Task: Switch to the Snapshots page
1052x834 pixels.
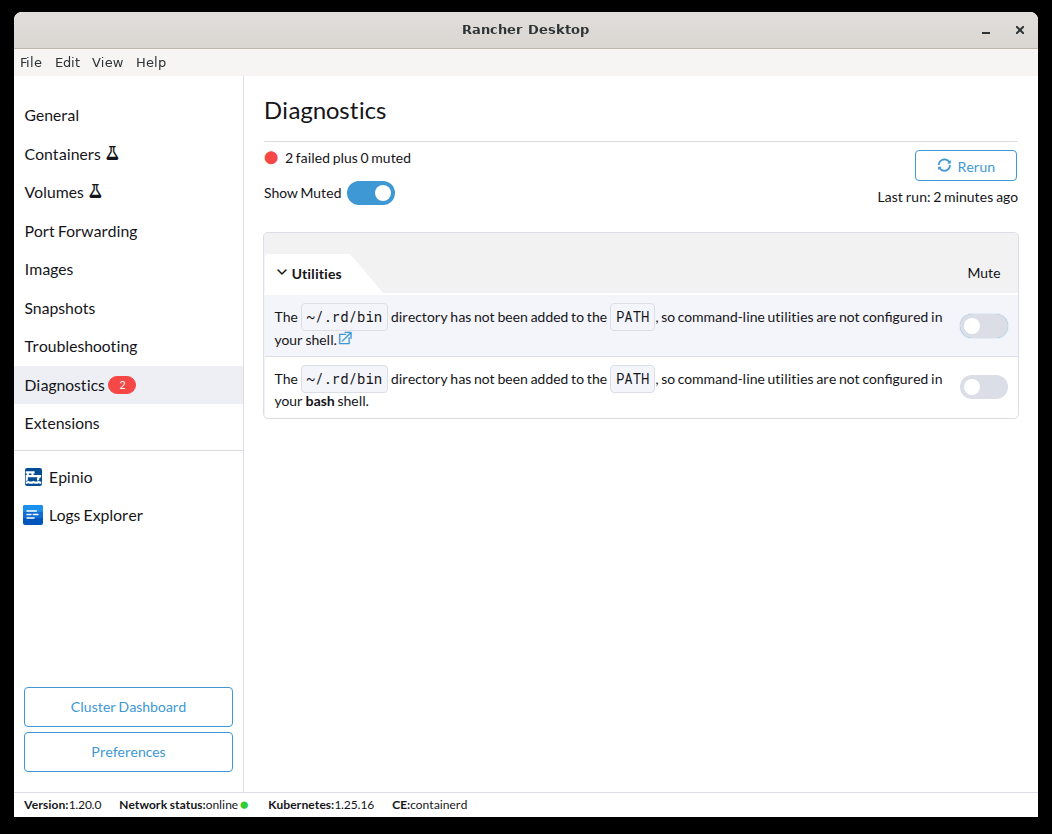Action: point(60,308)
